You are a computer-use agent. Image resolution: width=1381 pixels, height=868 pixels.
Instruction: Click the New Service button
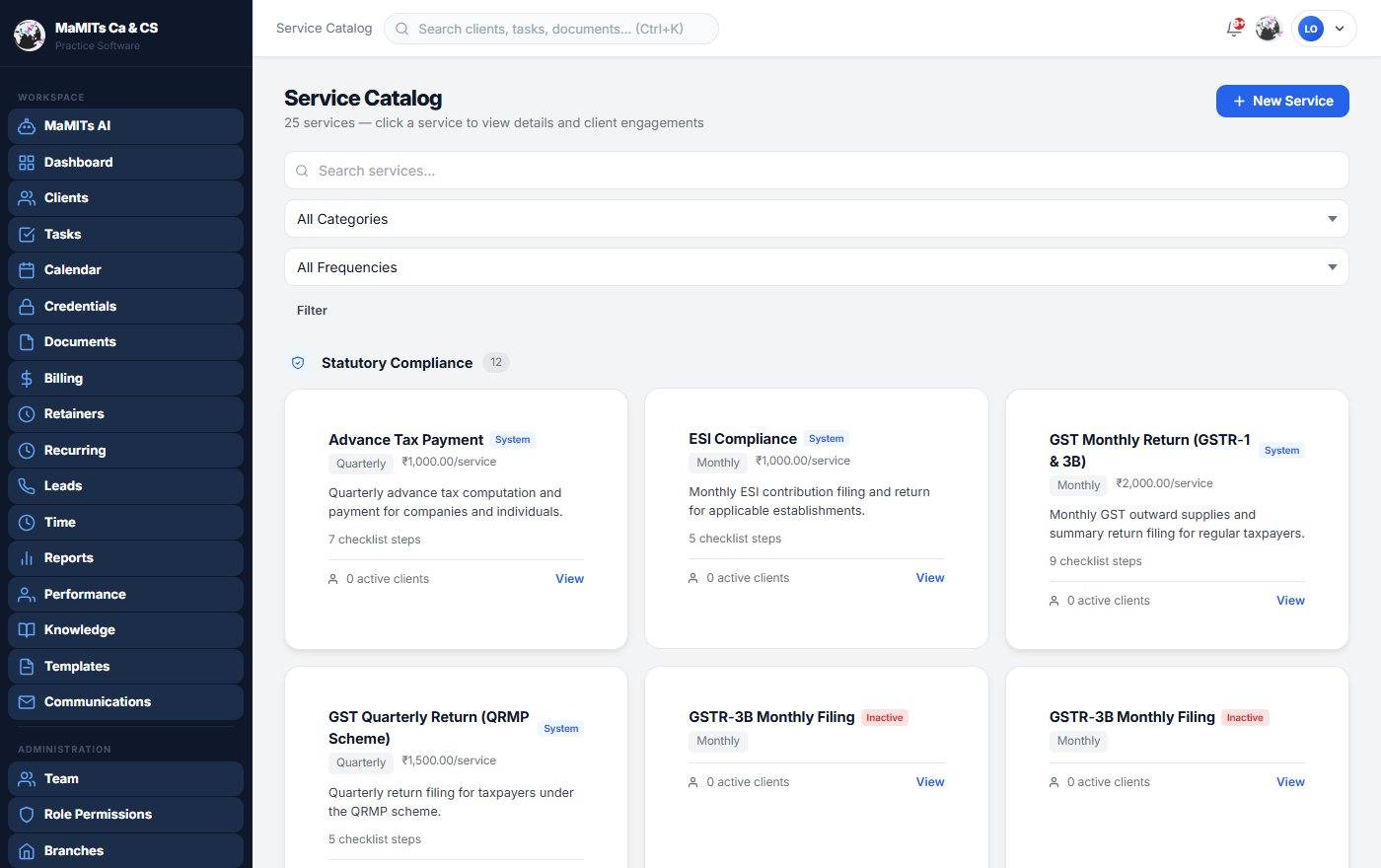coord(1282,101)
